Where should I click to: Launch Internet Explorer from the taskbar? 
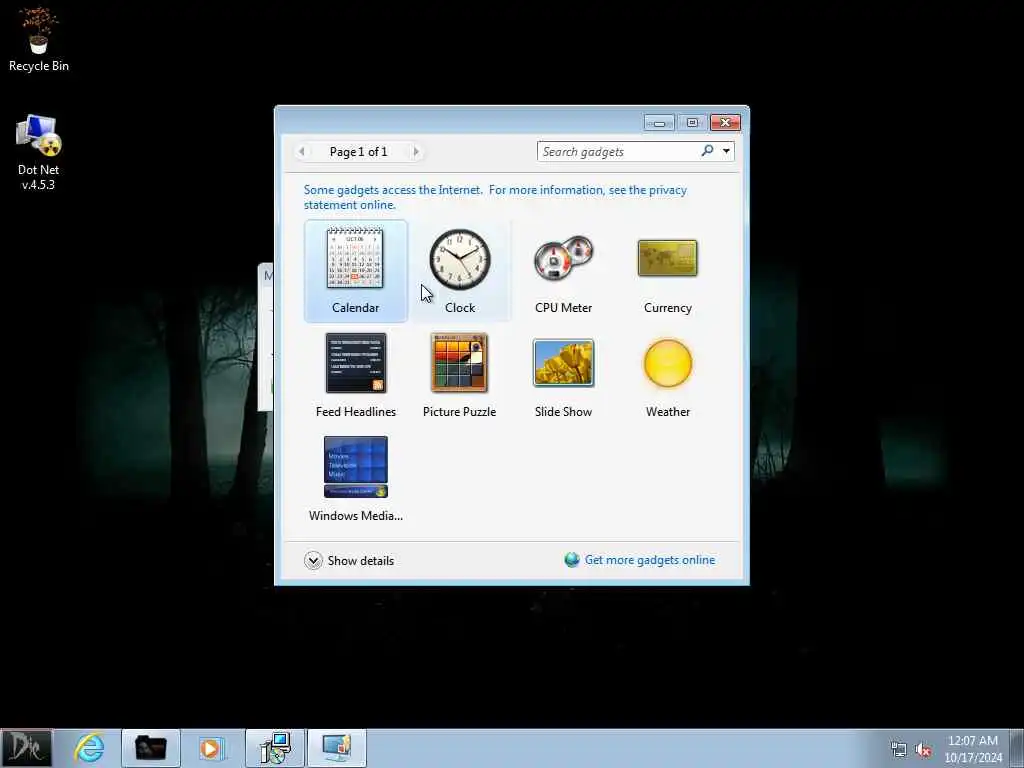(89, 748)
